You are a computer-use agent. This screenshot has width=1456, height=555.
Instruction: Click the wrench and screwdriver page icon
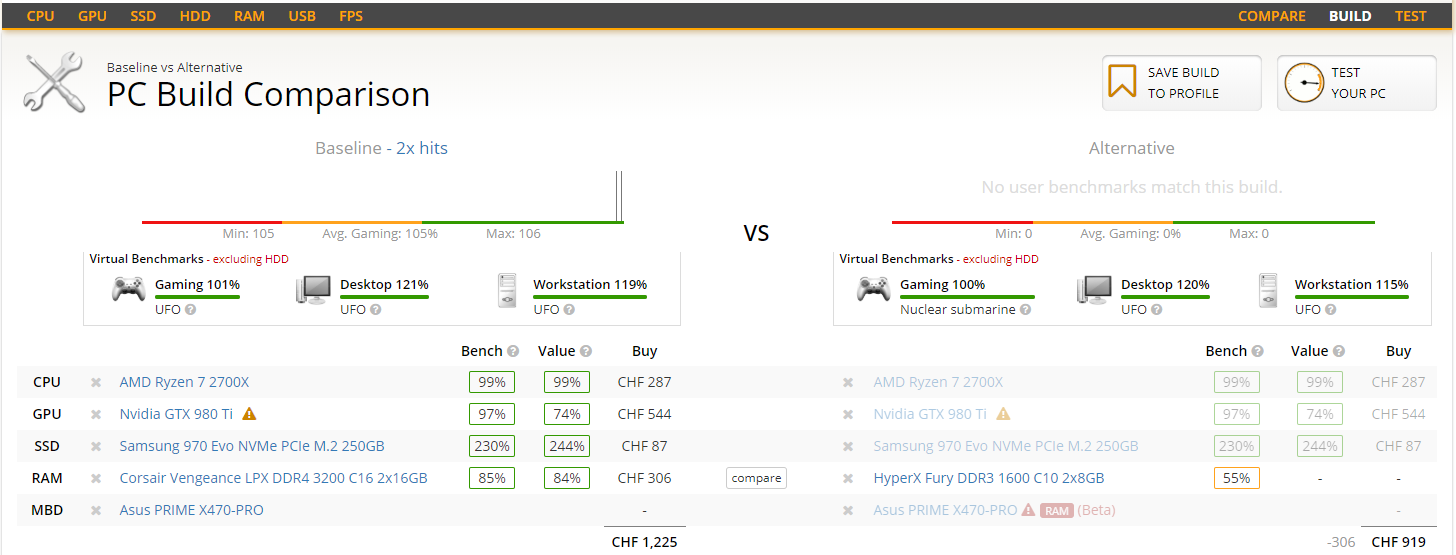click(x=53, y=82)
